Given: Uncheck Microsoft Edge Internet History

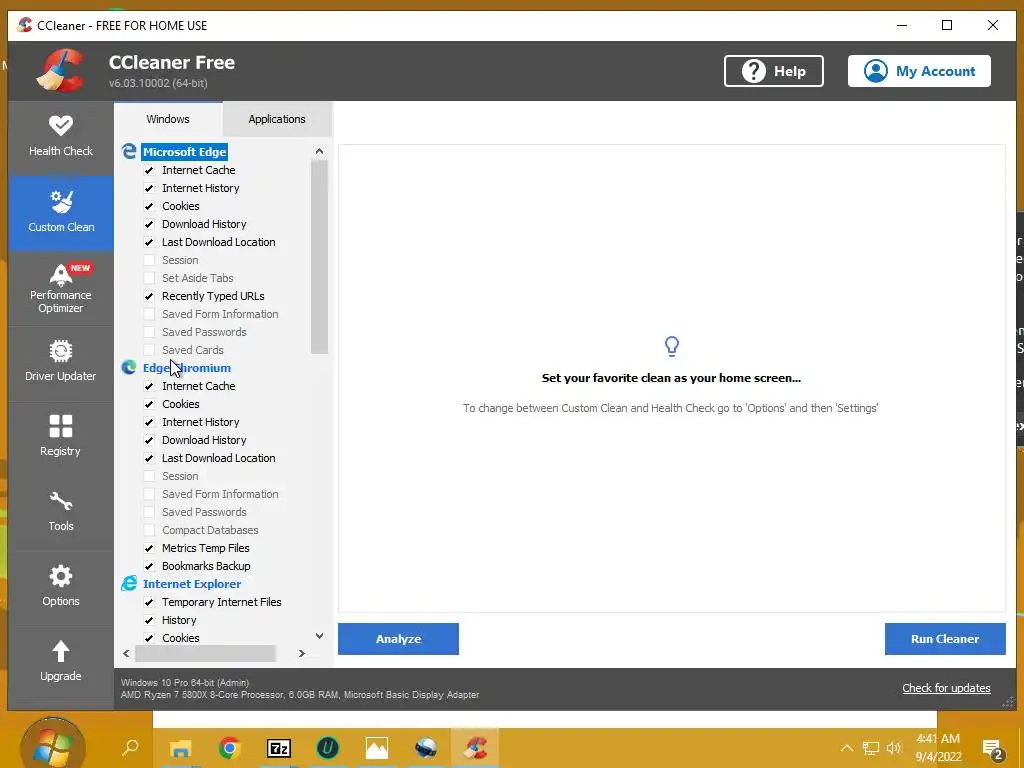Looking at the screenshot, I should (149, 188).
